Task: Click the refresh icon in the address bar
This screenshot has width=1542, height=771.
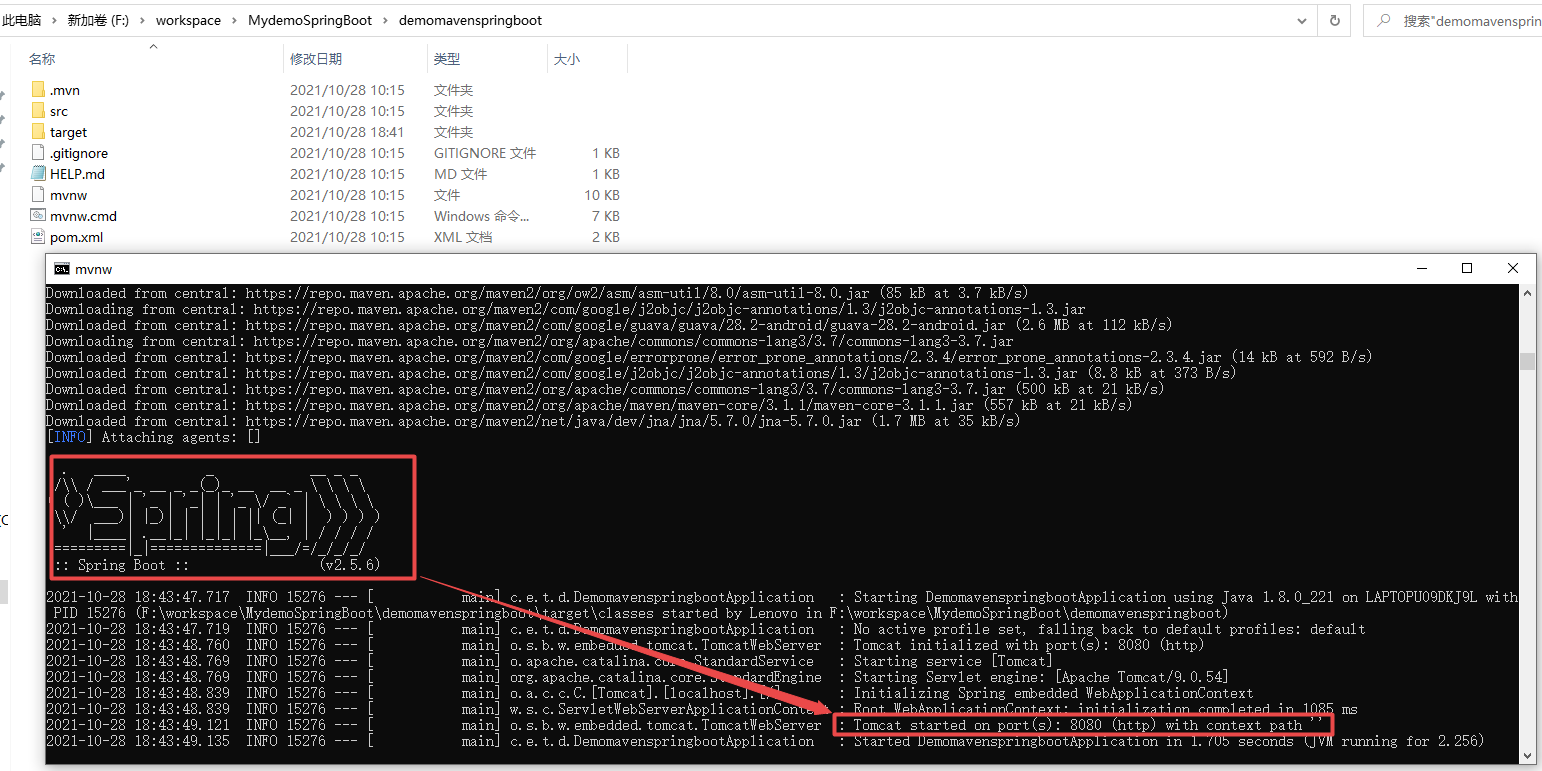Action: click(x=1336, y=20)
